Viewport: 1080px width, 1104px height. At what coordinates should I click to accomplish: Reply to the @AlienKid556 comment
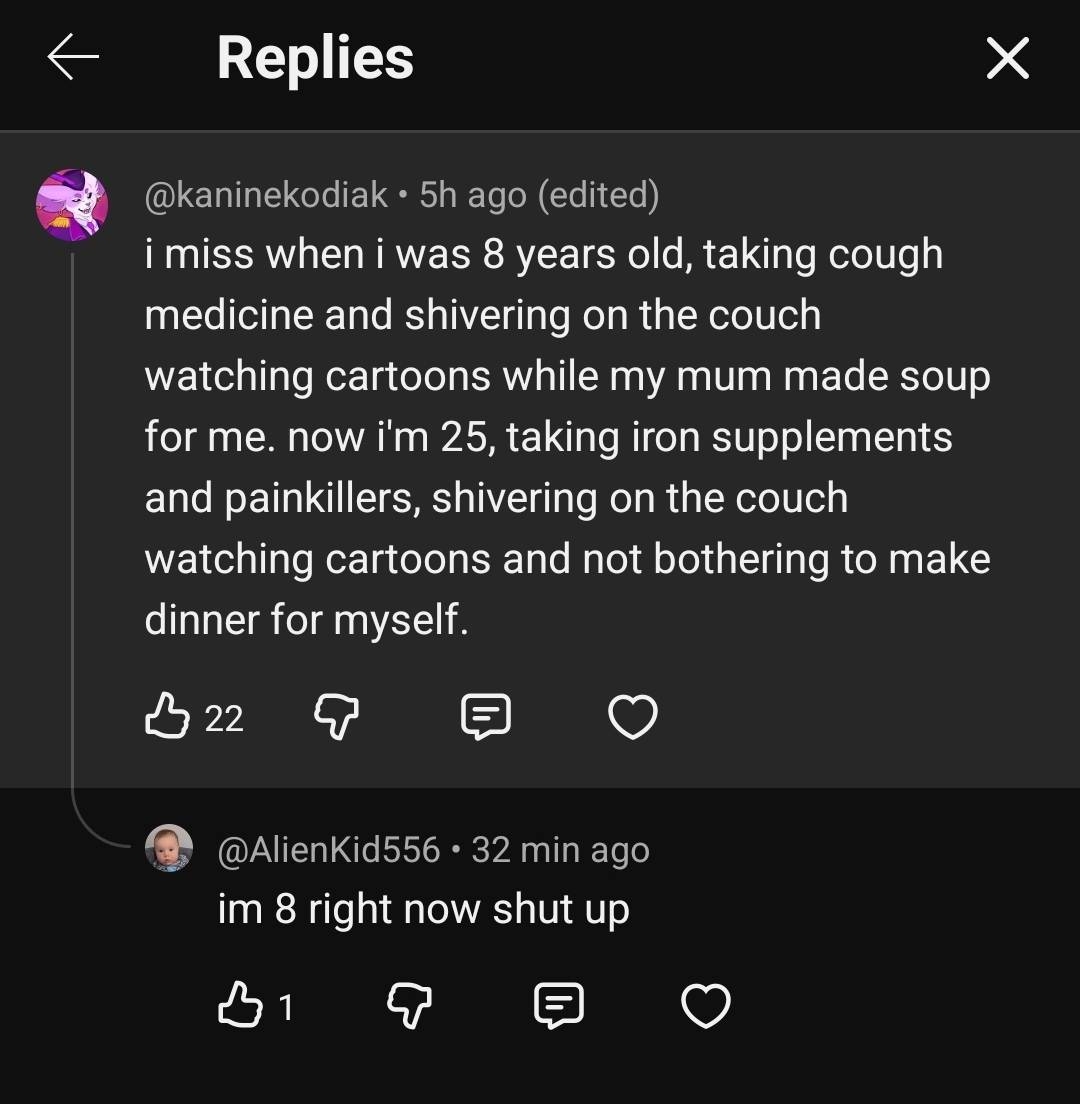pos(558,1006)
